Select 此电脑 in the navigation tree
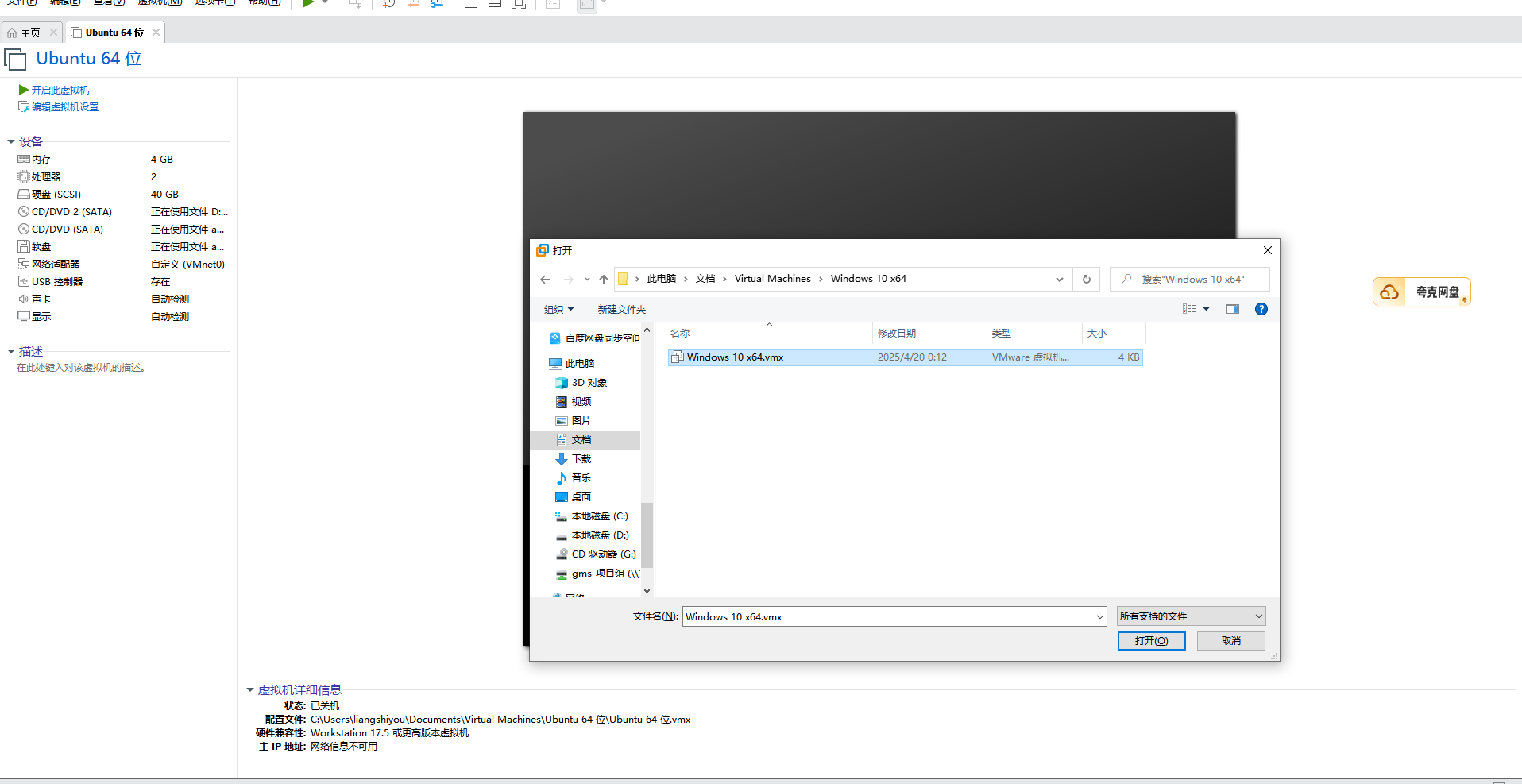This screenshot has height=784, width=1522. point(572,364)
